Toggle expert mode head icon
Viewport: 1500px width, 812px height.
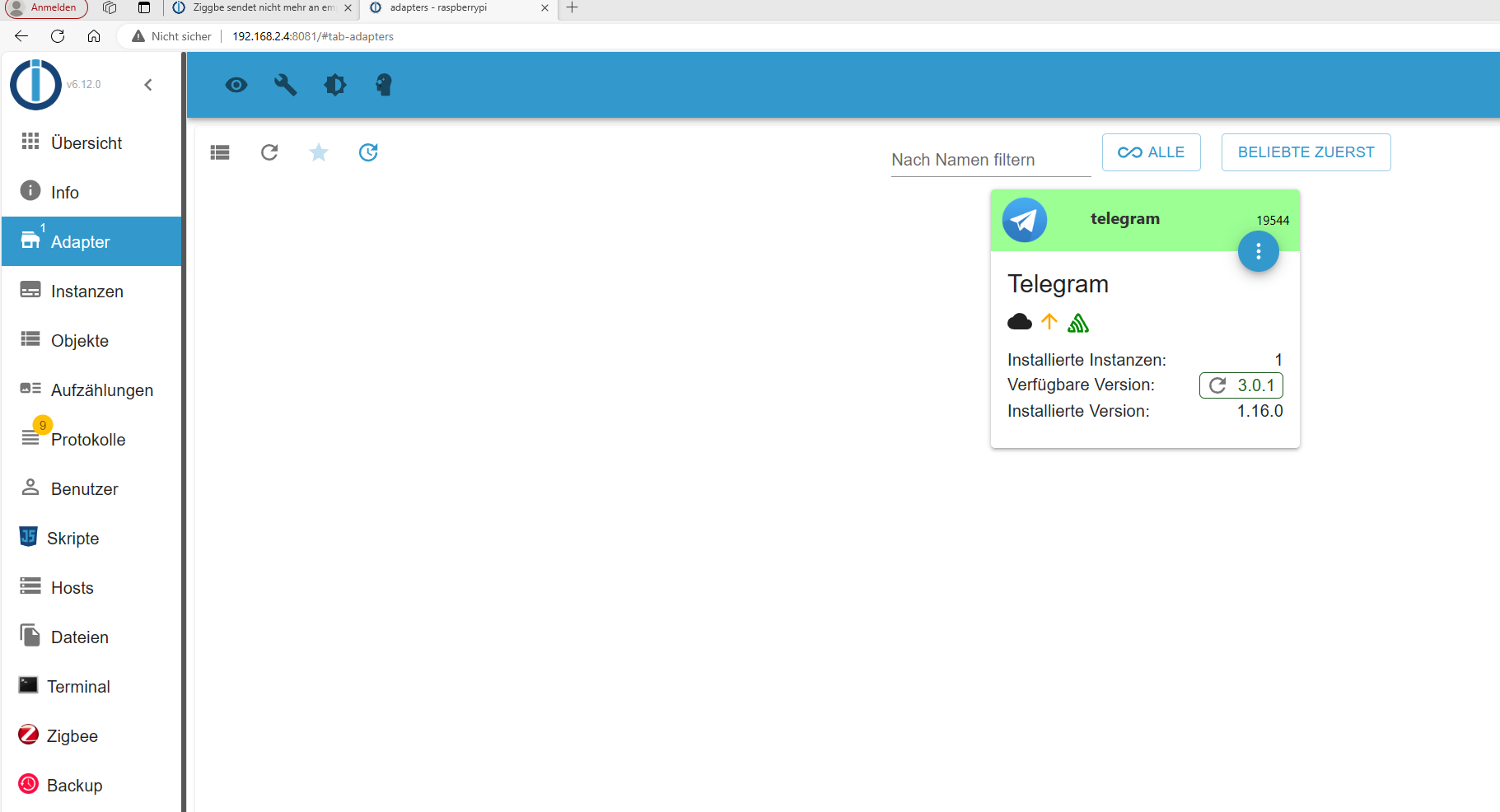click(x=384, y=85)
